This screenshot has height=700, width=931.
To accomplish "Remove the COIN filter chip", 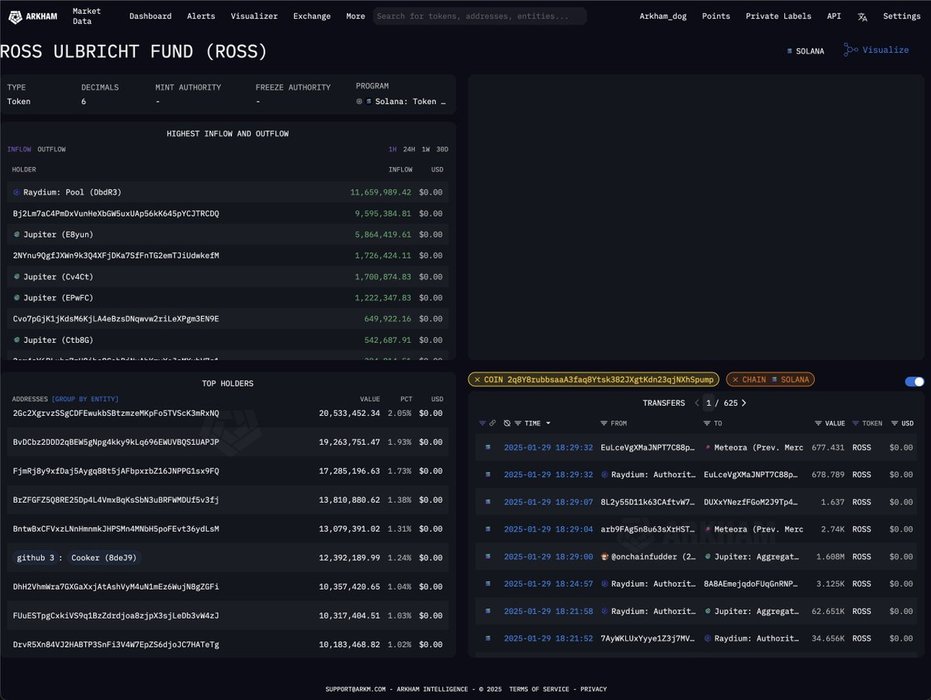I will tap(477, 380).
